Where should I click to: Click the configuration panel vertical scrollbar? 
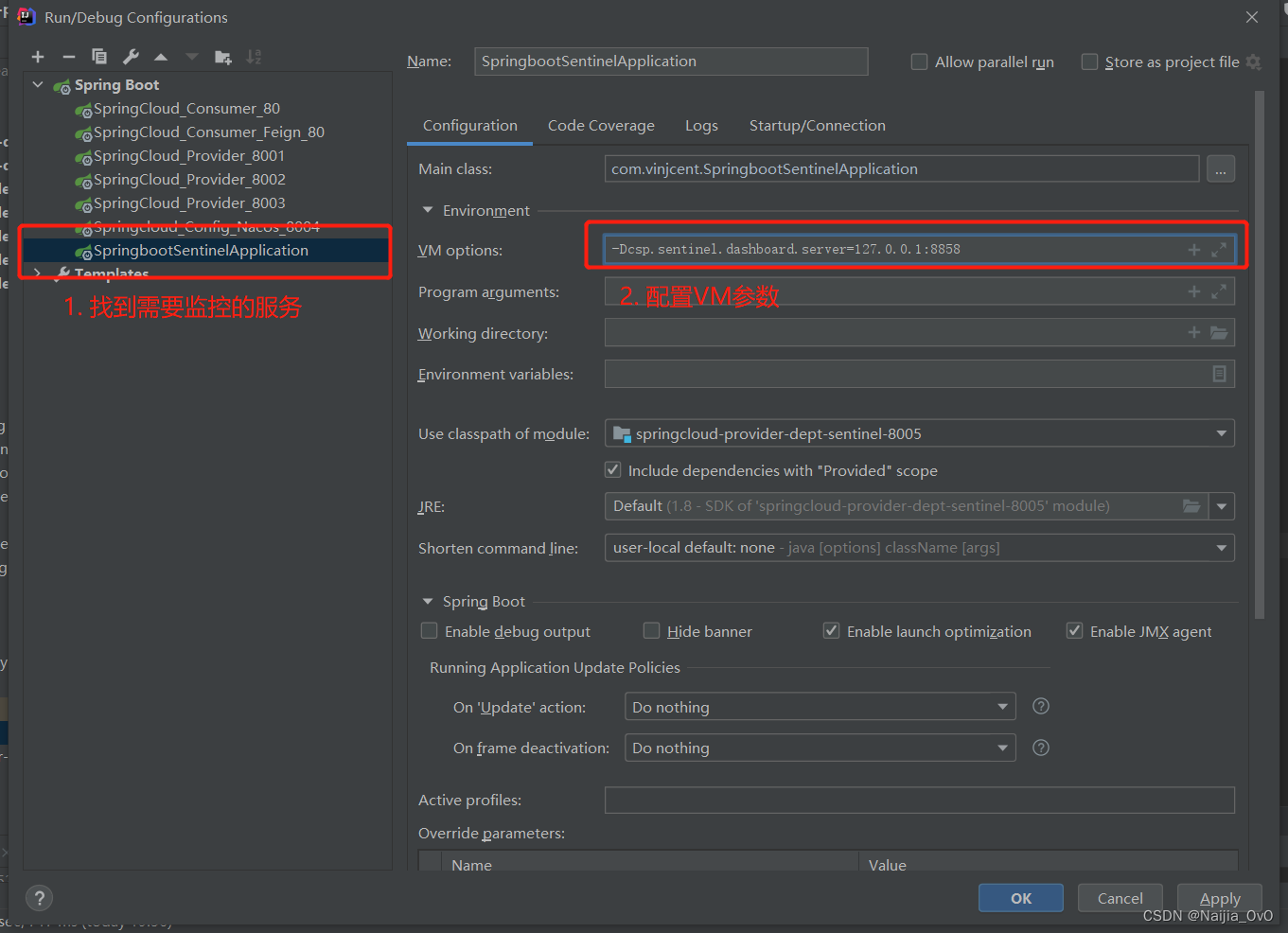click(1260, 355)
